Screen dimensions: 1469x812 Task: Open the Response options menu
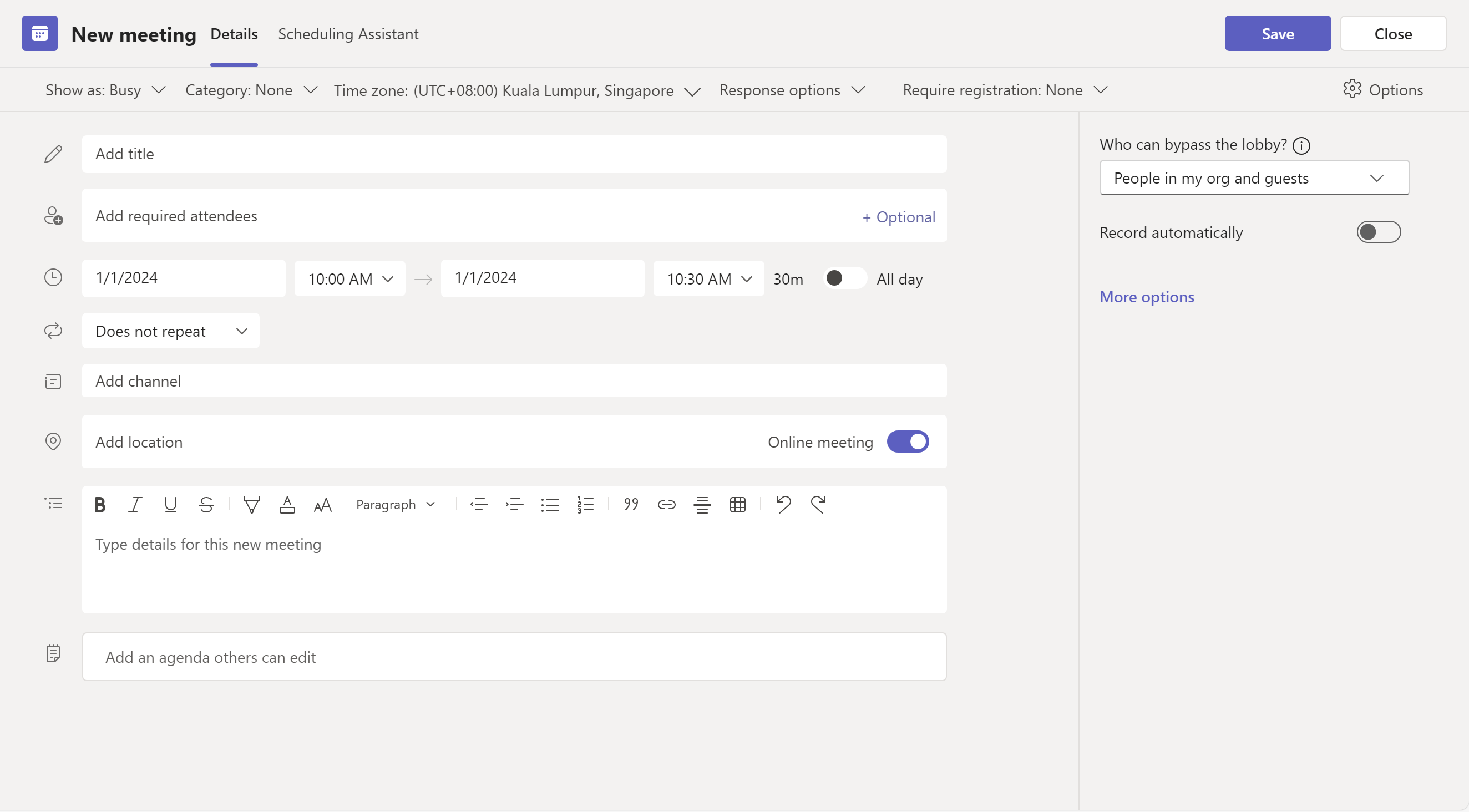coord(792,90)
